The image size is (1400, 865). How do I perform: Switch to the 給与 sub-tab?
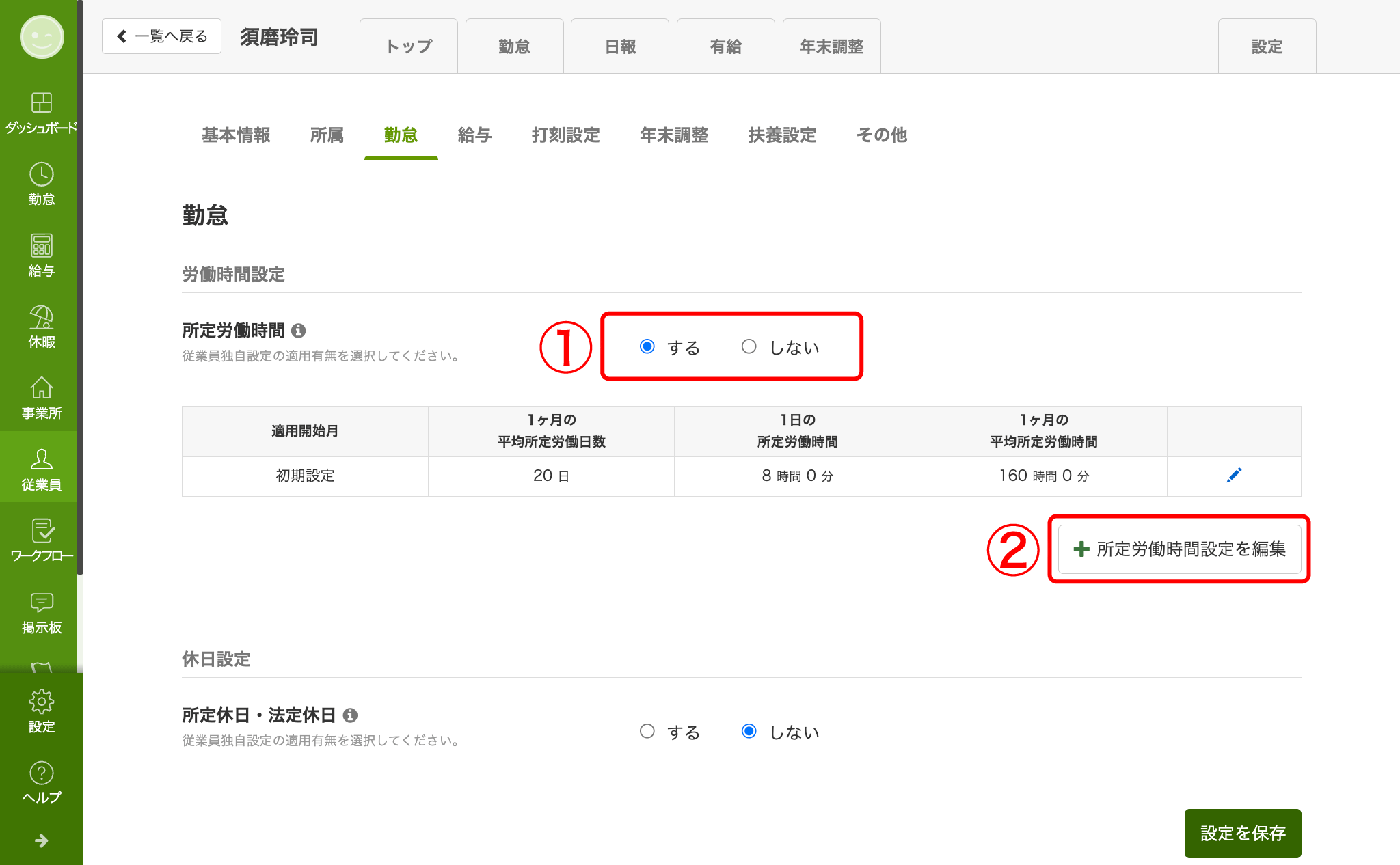[474, 135]
